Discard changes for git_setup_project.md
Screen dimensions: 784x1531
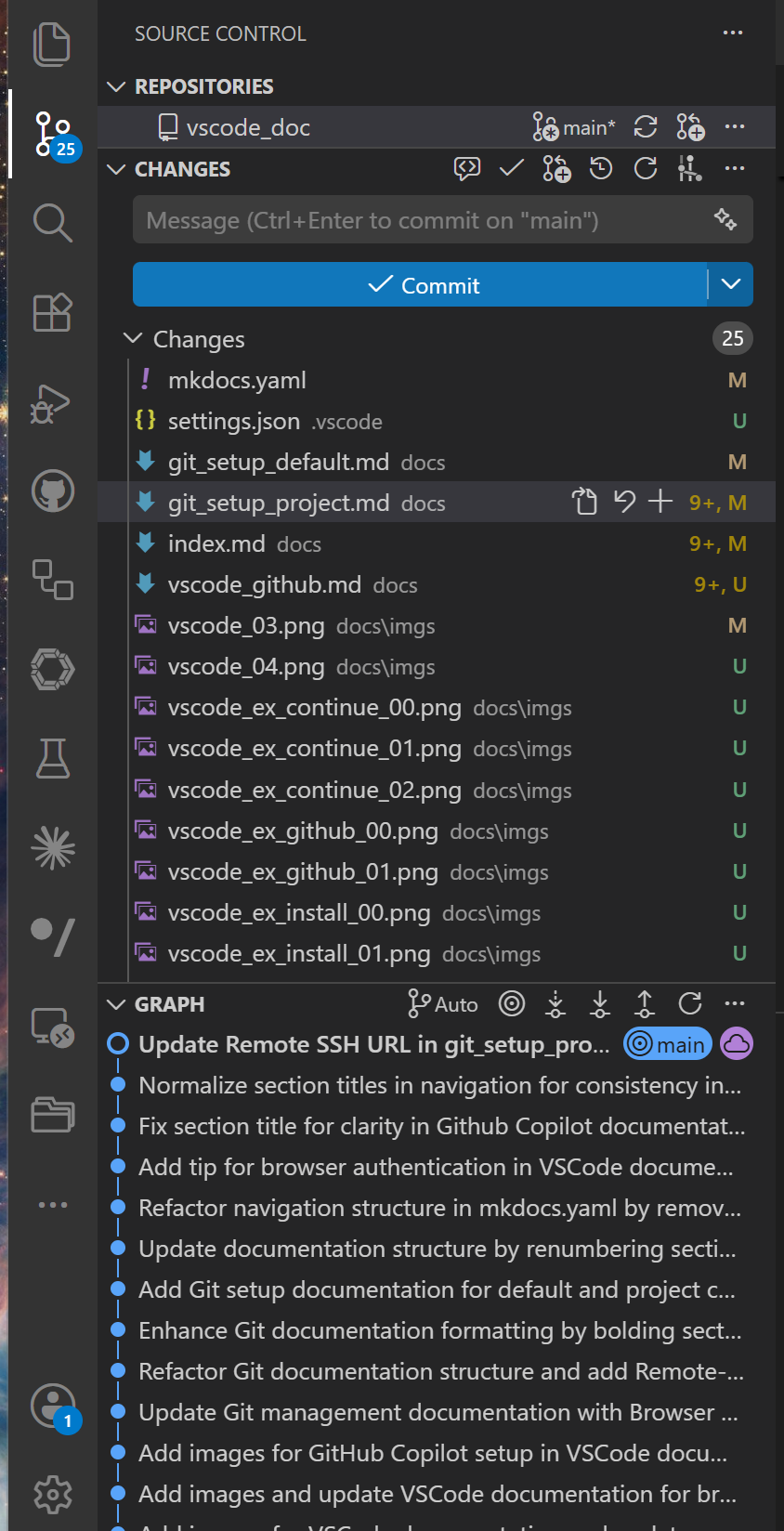point(623,502)
